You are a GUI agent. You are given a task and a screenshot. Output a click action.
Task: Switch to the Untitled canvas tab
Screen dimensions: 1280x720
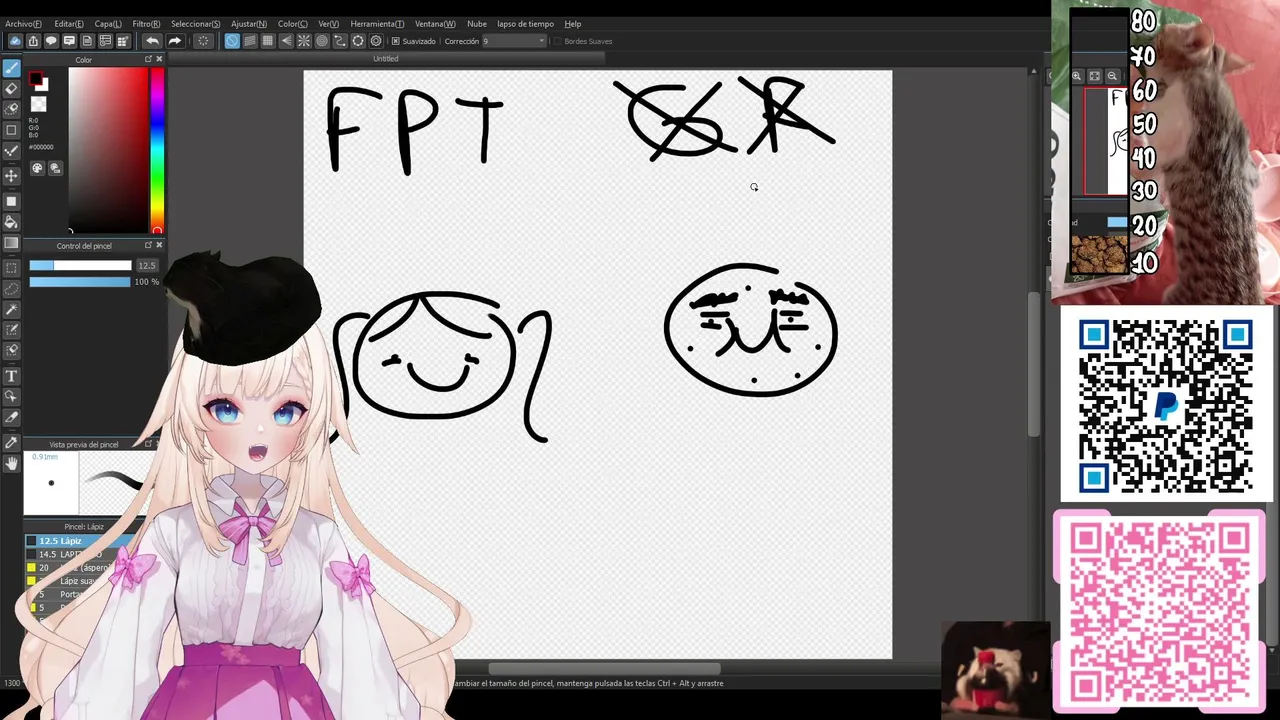point(386,59)
